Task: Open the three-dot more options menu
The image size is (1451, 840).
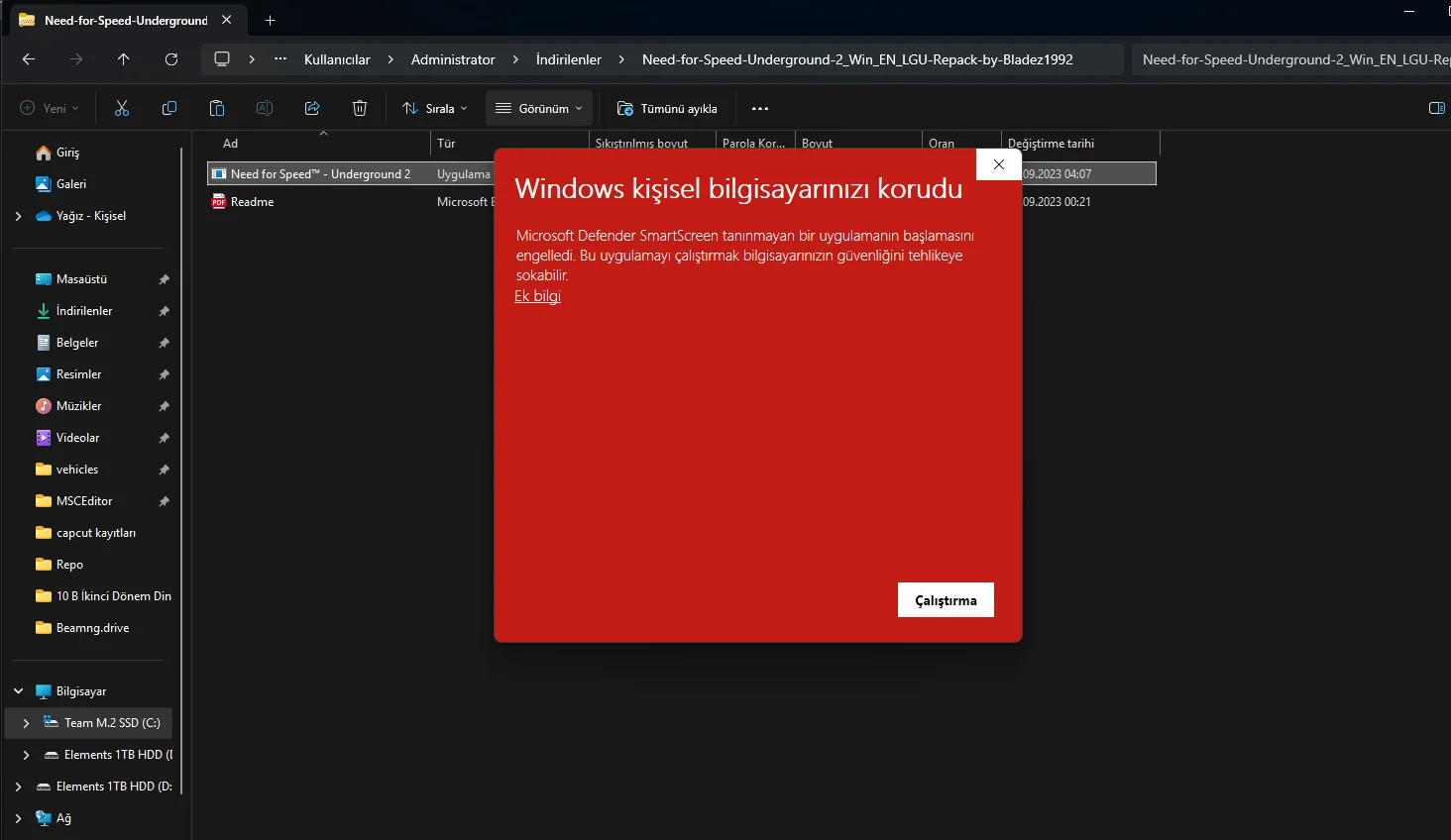Action: [x=760, y=108]
